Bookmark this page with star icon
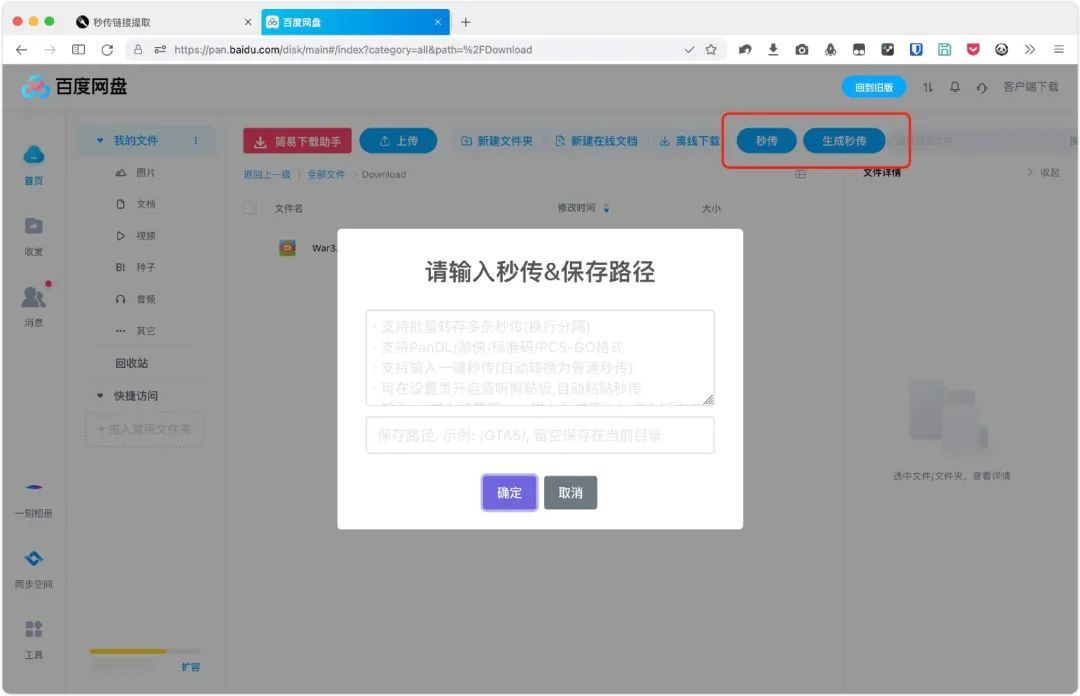The width and height of the screenshot is (1080, 696). point(711,50)
